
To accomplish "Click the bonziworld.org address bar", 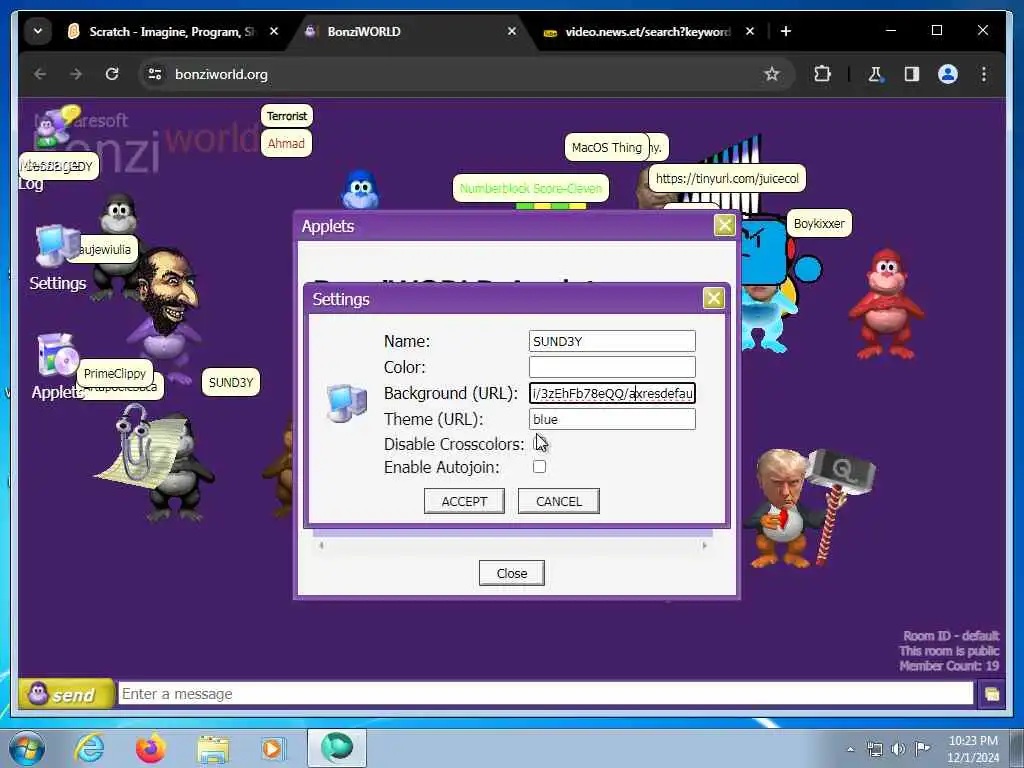I will point(457,74).
